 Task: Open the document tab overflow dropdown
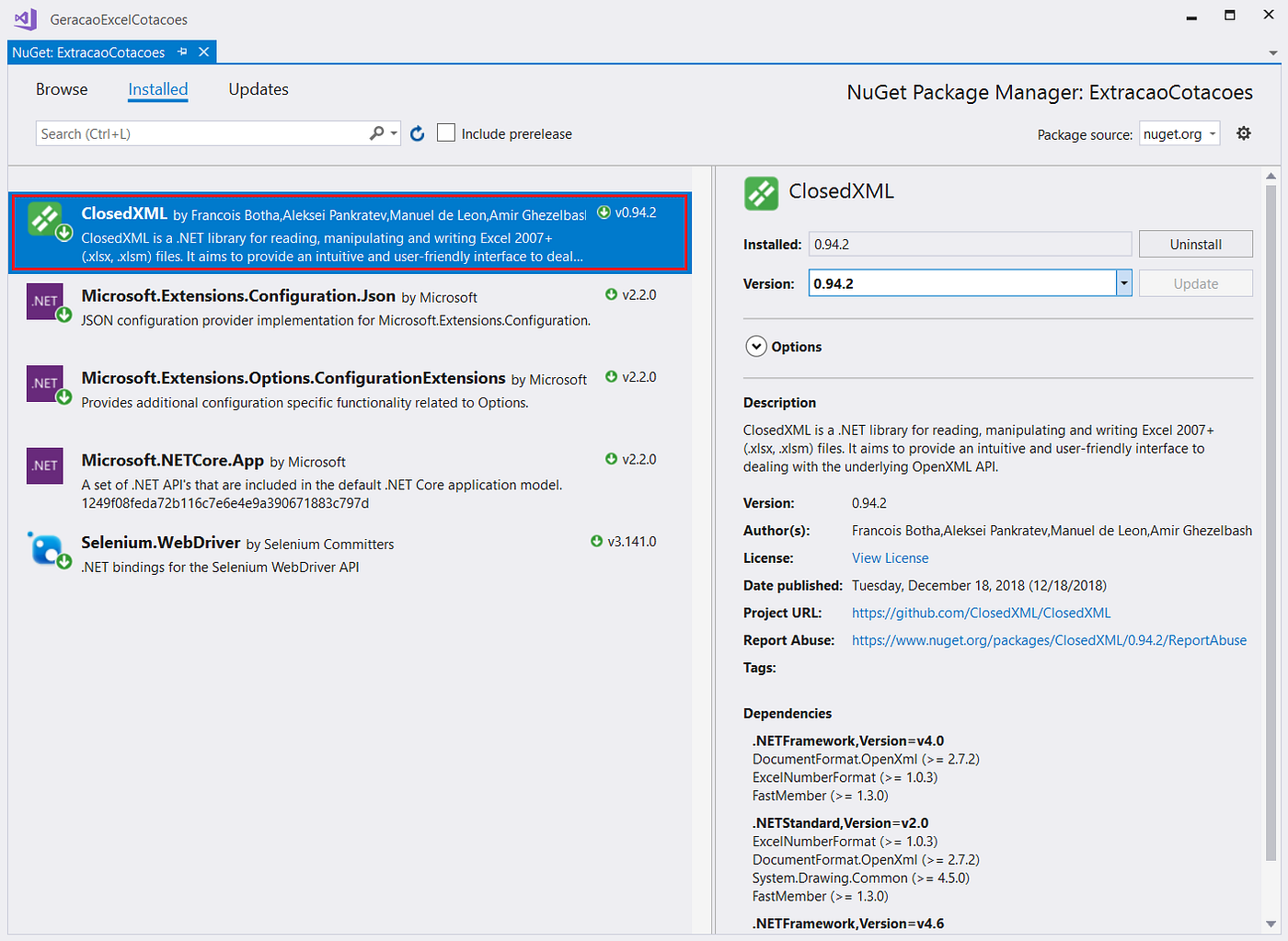pos(1273,52)
